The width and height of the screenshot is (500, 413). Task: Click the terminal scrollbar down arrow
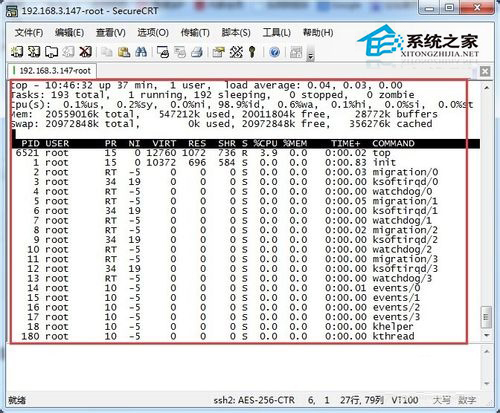click(x=486, y=335)
